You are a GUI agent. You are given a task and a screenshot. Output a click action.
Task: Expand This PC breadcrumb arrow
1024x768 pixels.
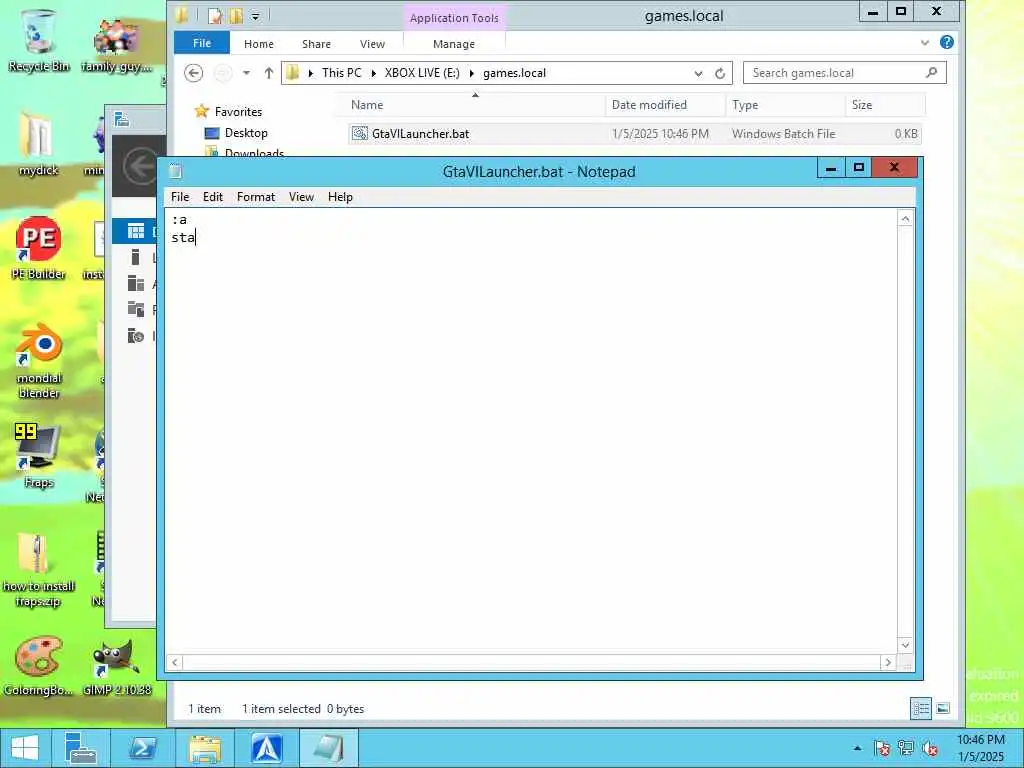point(374,73)
